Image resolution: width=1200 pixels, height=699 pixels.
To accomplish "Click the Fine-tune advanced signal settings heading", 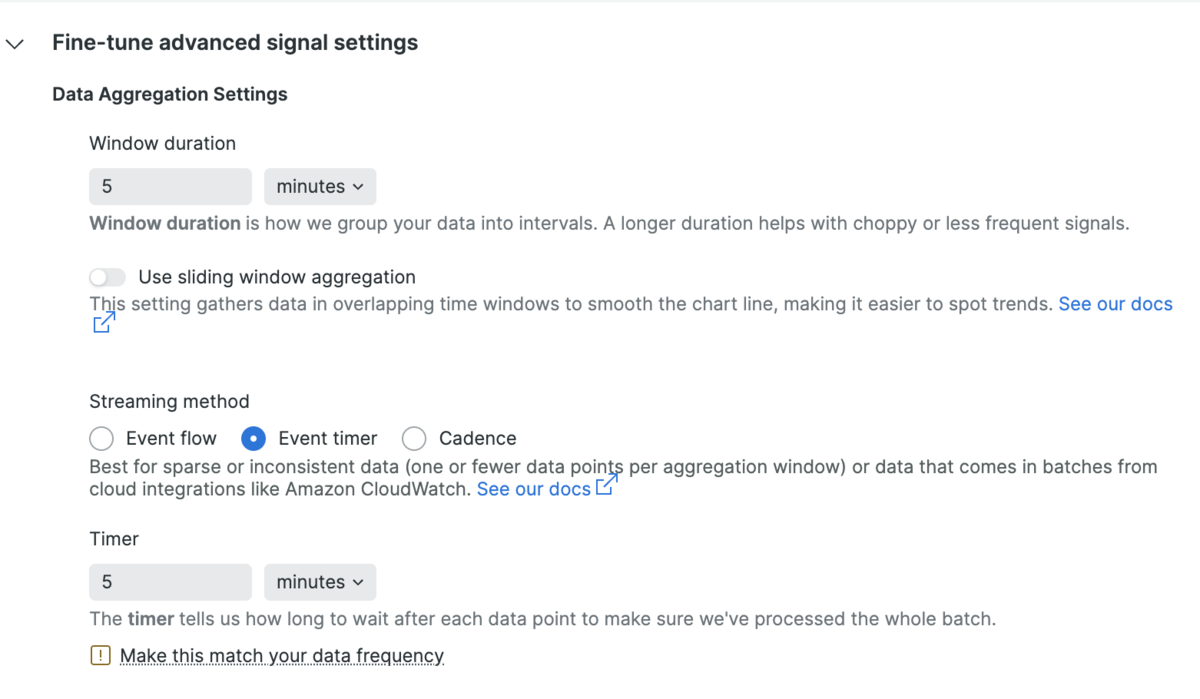I will coord(235,43).
